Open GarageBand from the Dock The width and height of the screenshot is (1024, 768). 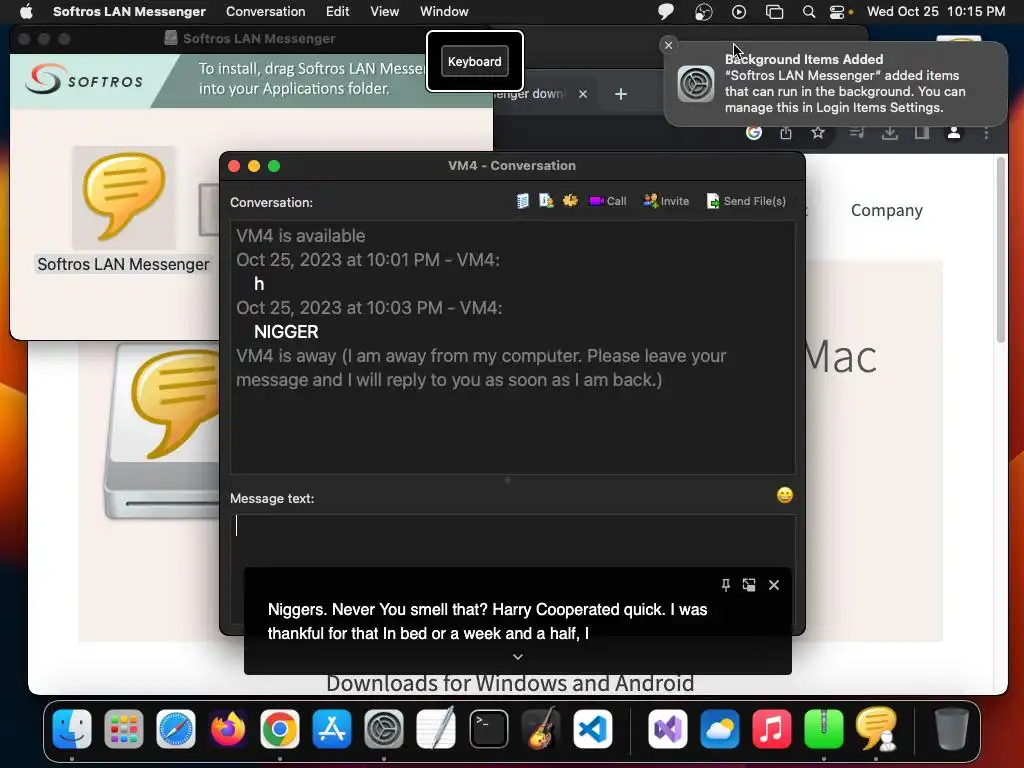click(541, 729)
